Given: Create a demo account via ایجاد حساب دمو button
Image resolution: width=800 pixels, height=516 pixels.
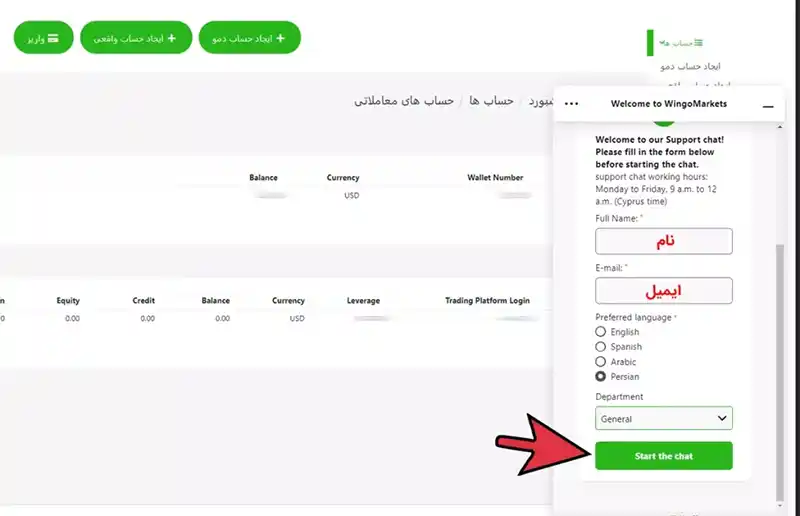Looking at the screenshot, I should 249,38.
